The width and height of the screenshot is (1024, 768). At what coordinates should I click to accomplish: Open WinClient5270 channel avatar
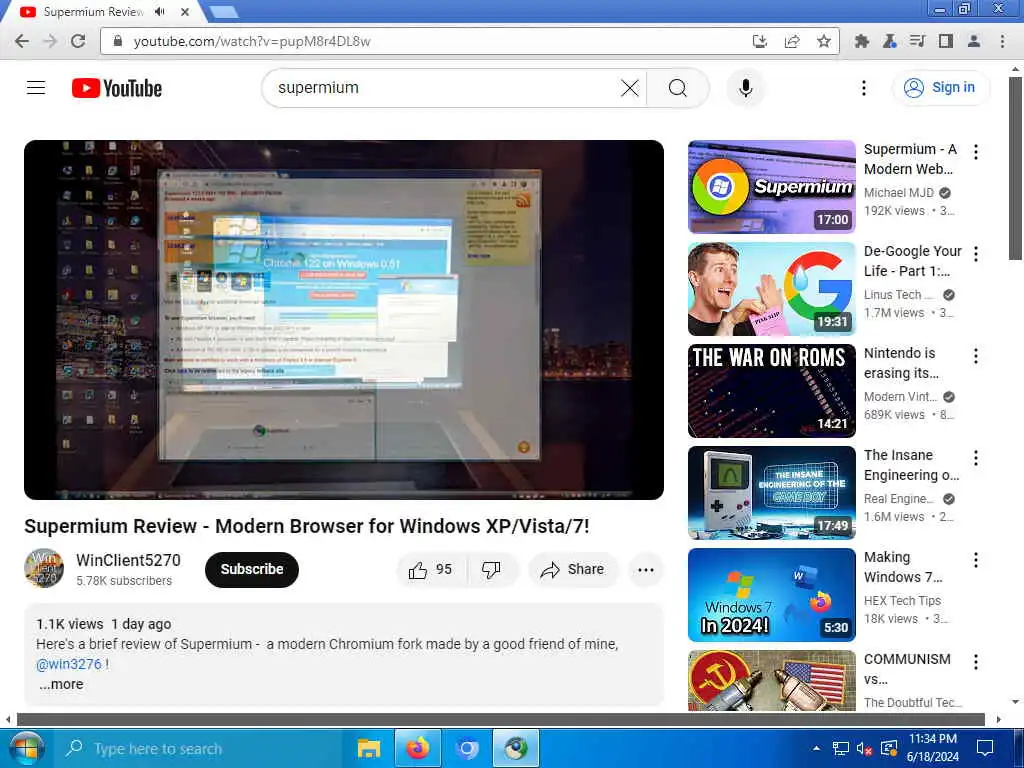[44, 568]
